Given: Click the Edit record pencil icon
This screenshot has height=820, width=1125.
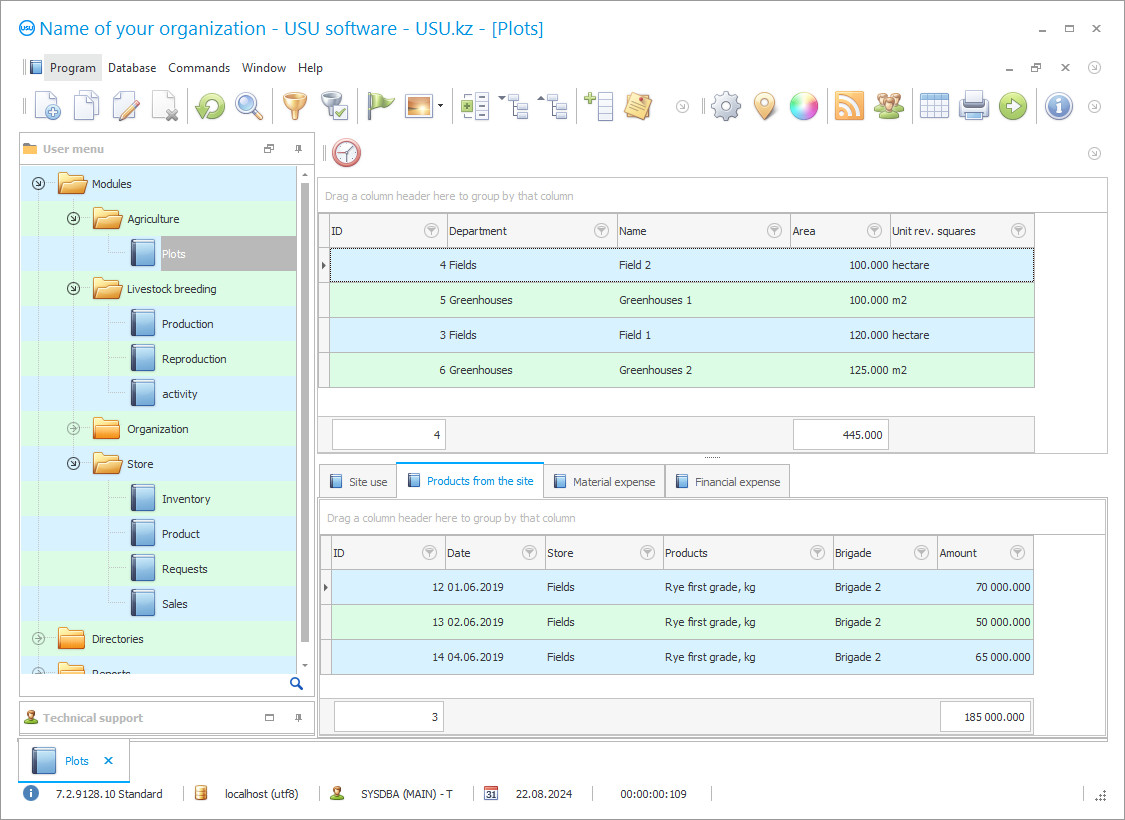Looking at the screenshot, I should [x=126, y=106].
